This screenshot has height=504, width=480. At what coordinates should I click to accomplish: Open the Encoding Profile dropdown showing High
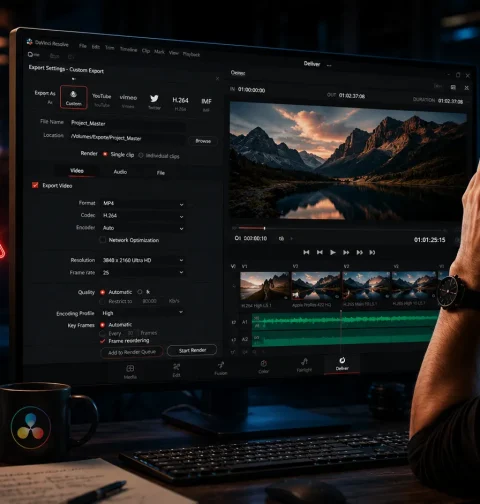143,313
